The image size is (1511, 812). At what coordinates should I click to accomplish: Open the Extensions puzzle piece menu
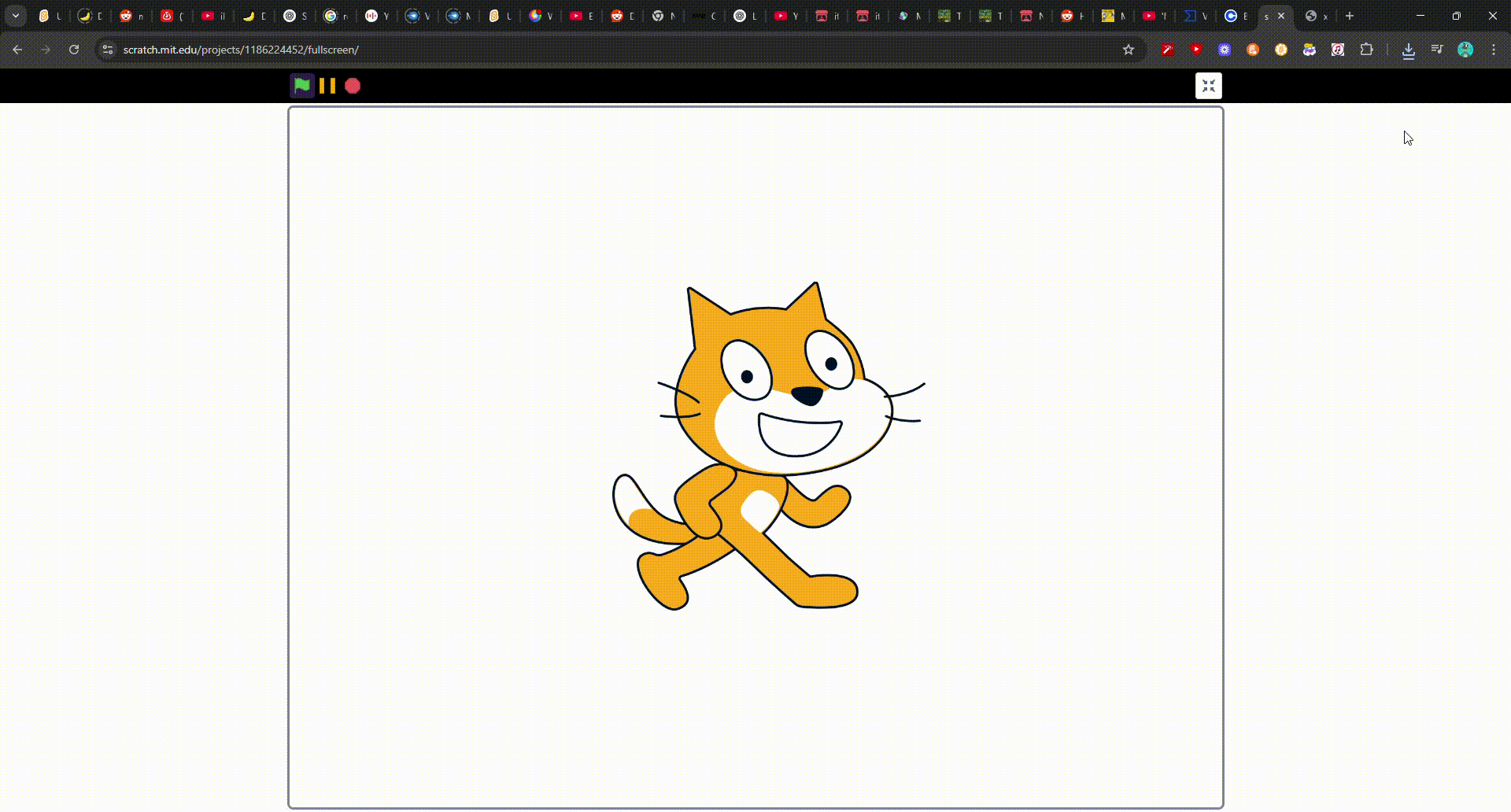point(1367,50)
